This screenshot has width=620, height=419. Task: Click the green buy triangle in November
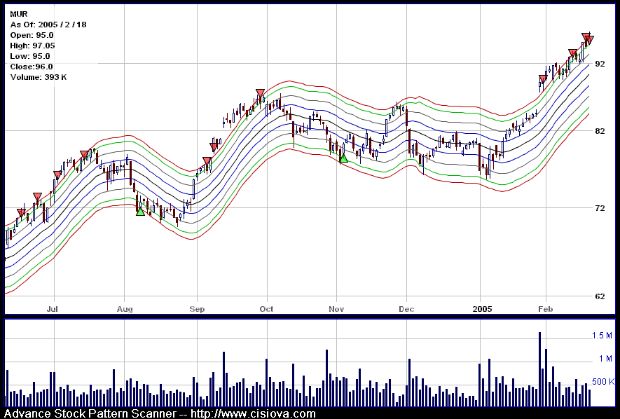344,158
